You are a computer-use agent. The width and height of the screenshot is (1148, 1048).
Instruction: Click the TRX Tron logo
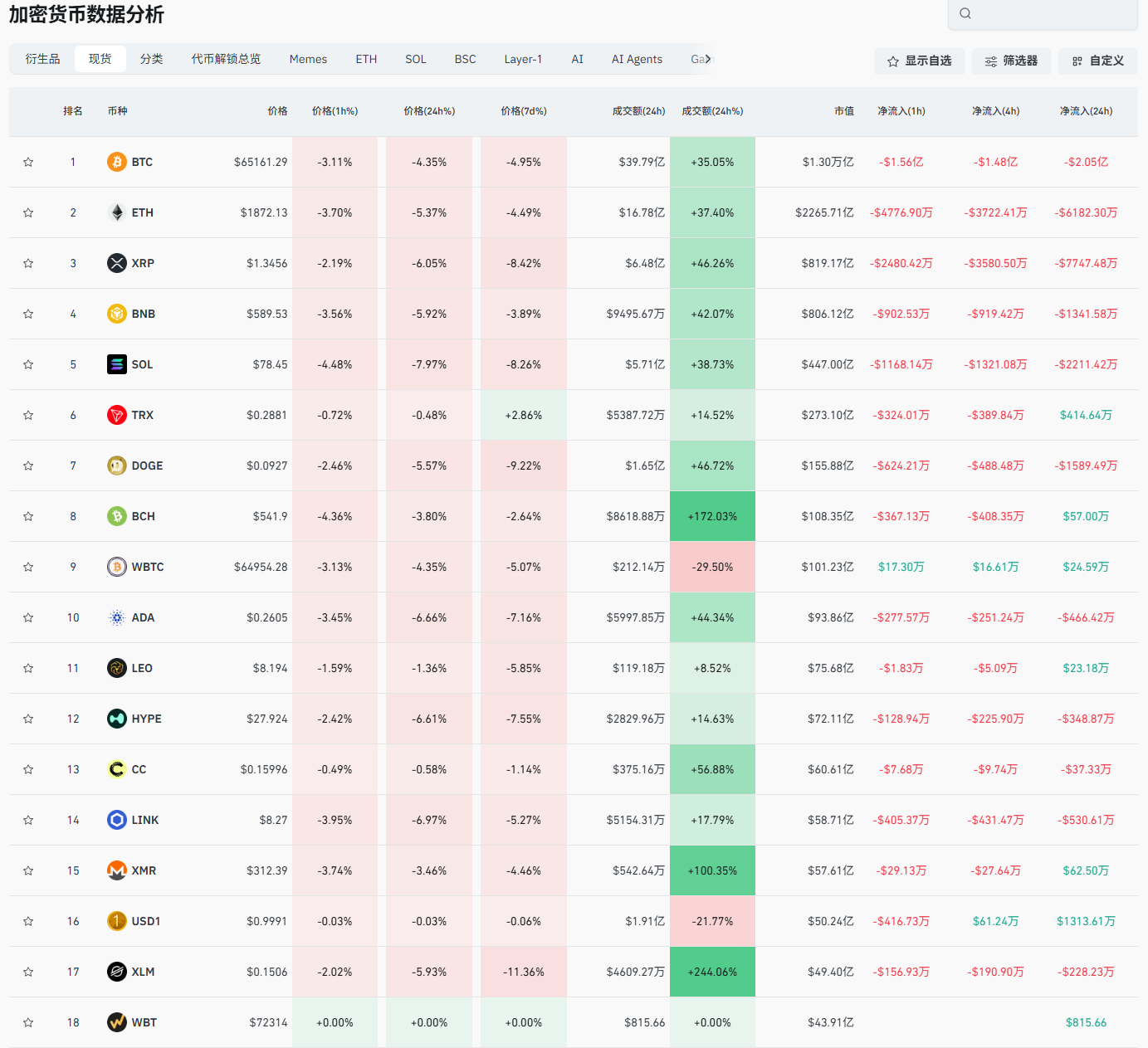pyautogui.click(x=117, y=415)
